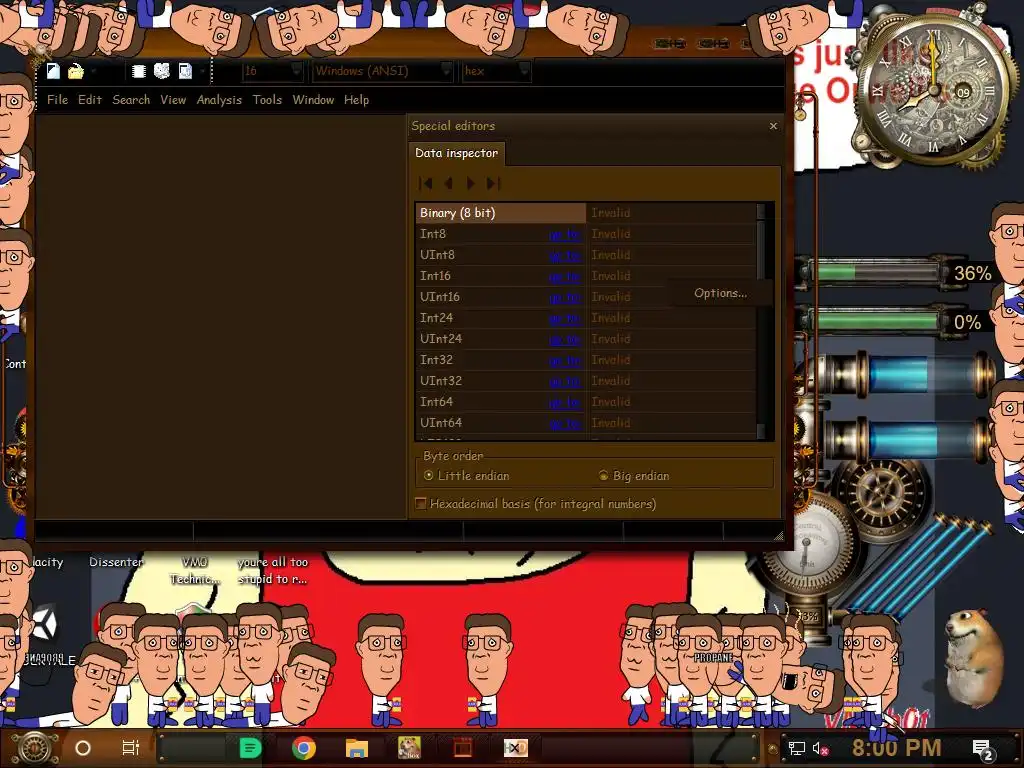
Task: Open the View menu
Action: [x=173, y=99]
